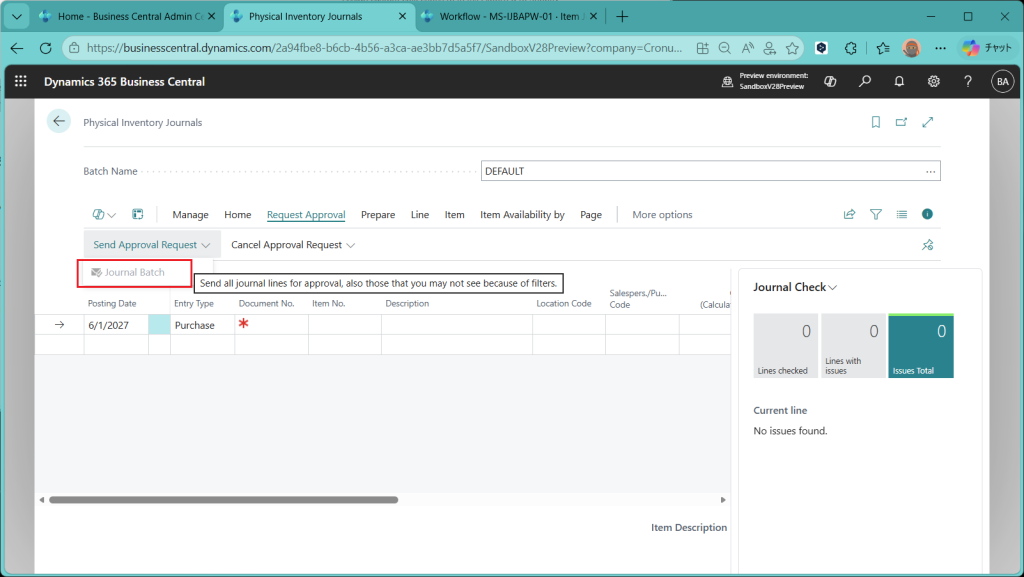Open the notifications bell
Image resolution: width=1024 pixels, height=577 pixels.
[899, 81]
